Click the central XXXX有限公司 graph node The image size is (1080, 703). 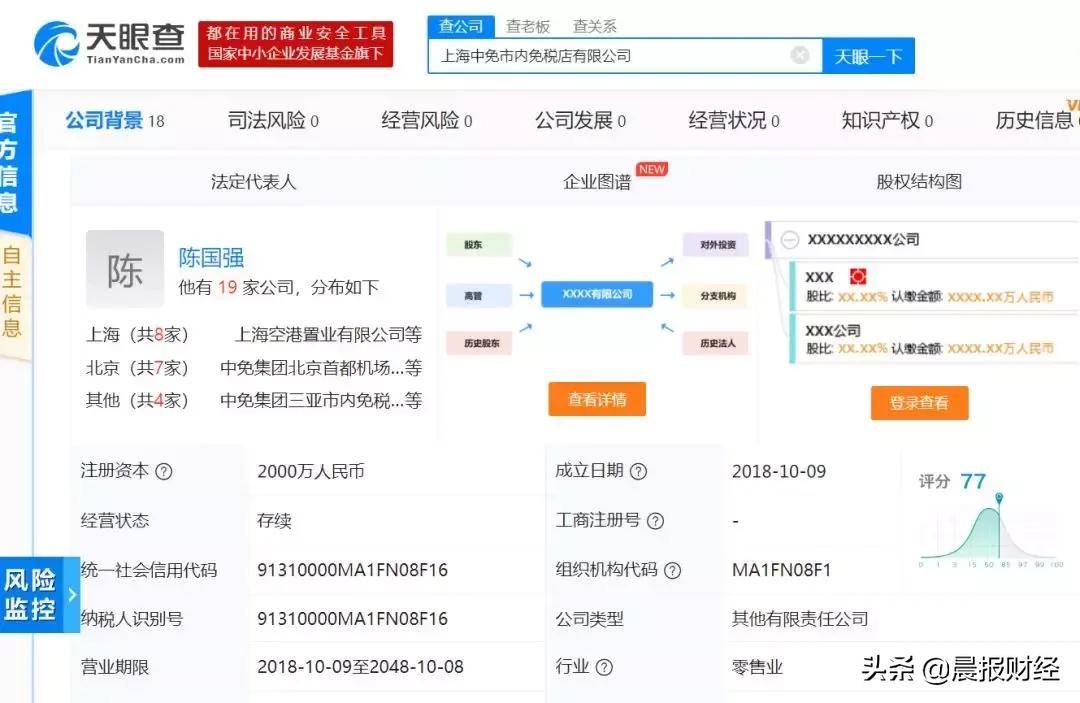pyautogui.click(x=597, y=294)
